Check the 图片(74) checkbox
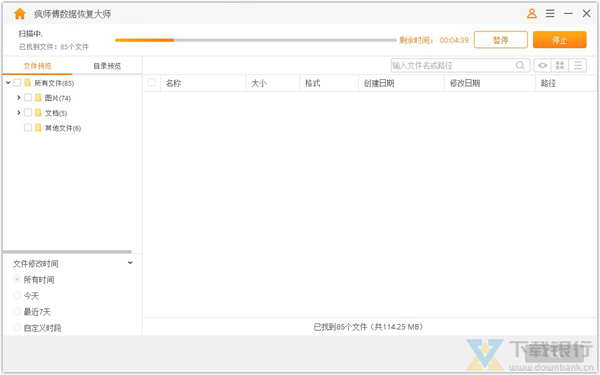Image resolution: width=600 pixels, height=375 pixels. pyautogui.click(x=28, y=98)
